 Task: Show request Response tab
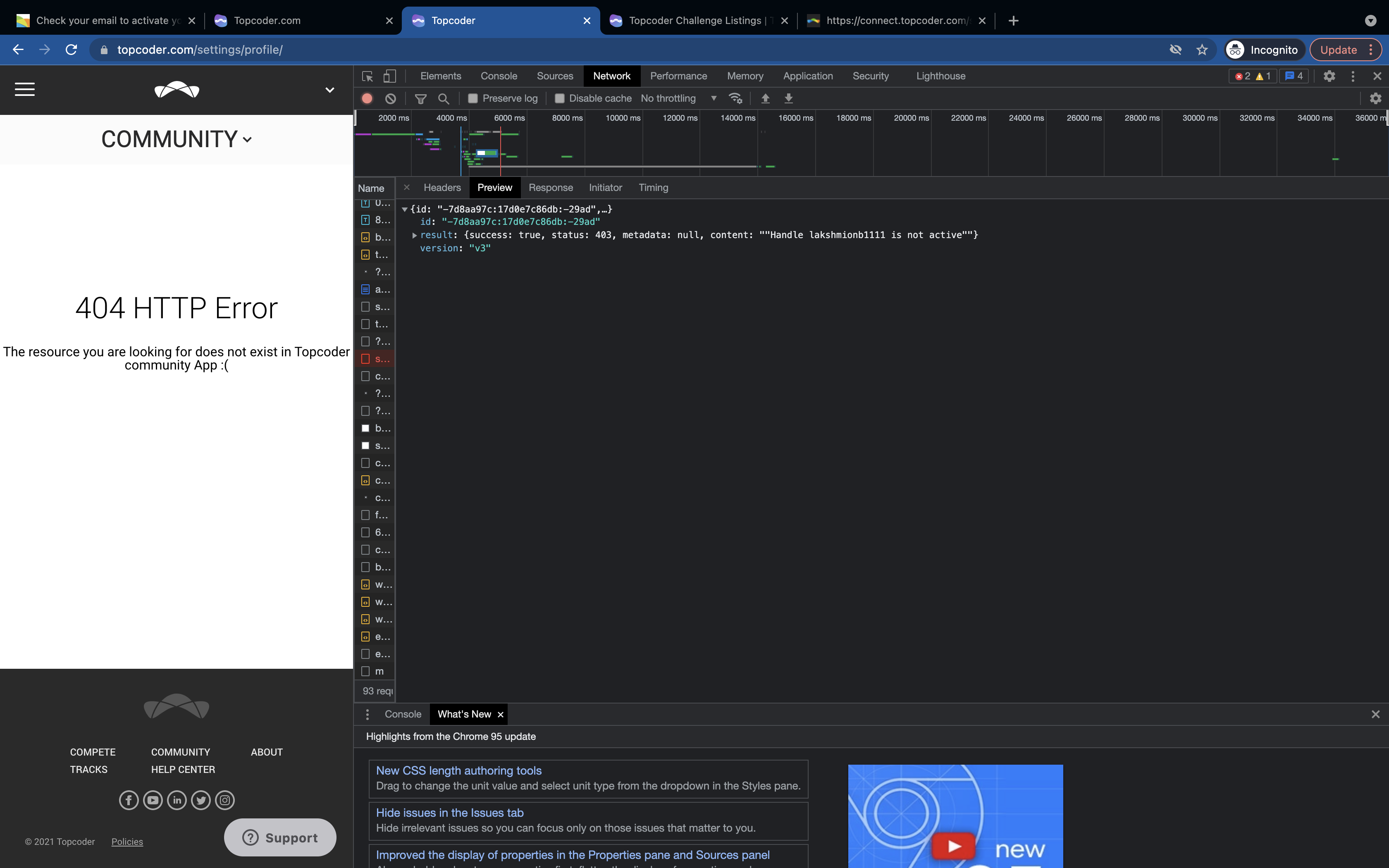coord(551,188)
